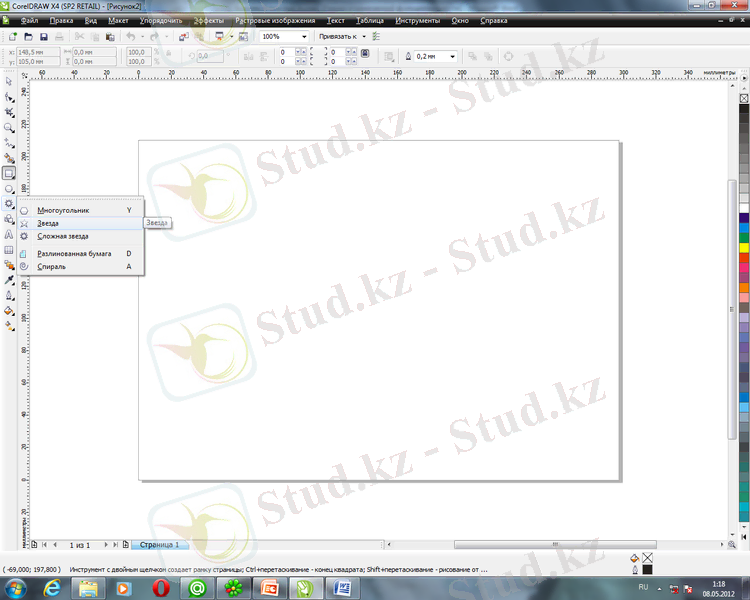Select the Rectangle tool
The width and height of the screenshot is (750, 600).
coord(9,173)
